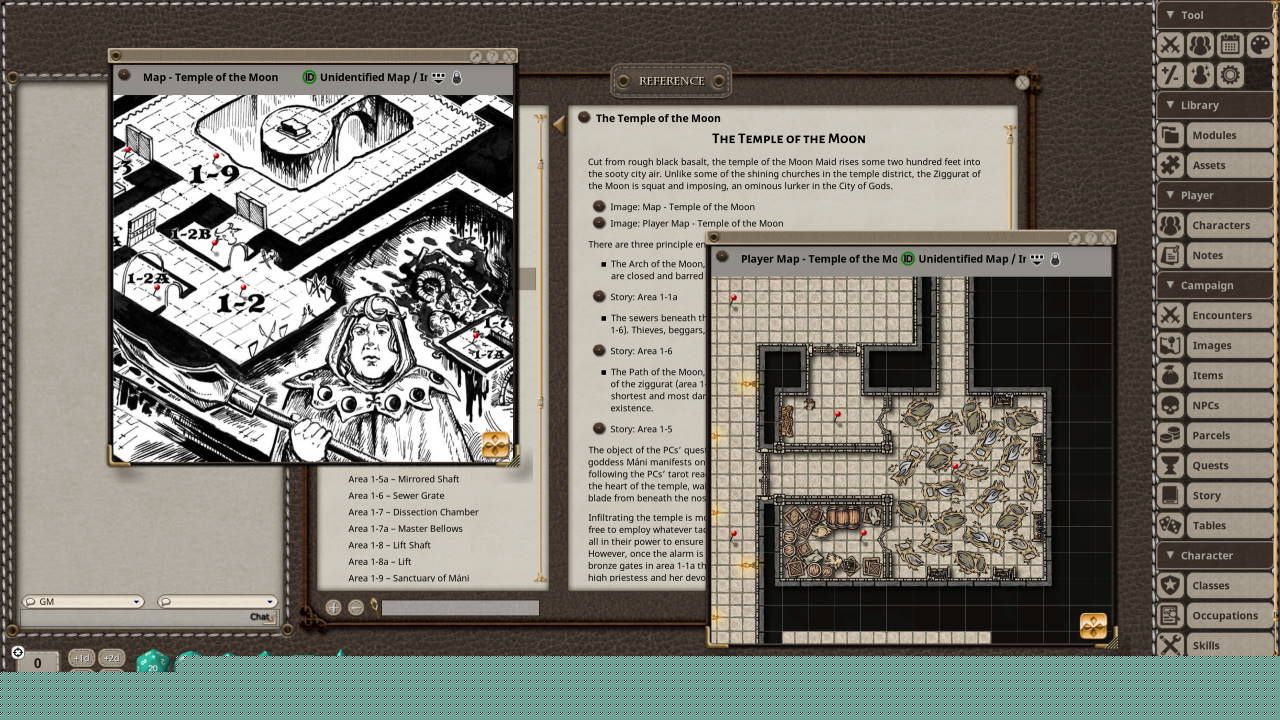The image size is (1280, 720).
Task: Toggle lock on Map - Temple of the Moon
Action: click(458, 77)
